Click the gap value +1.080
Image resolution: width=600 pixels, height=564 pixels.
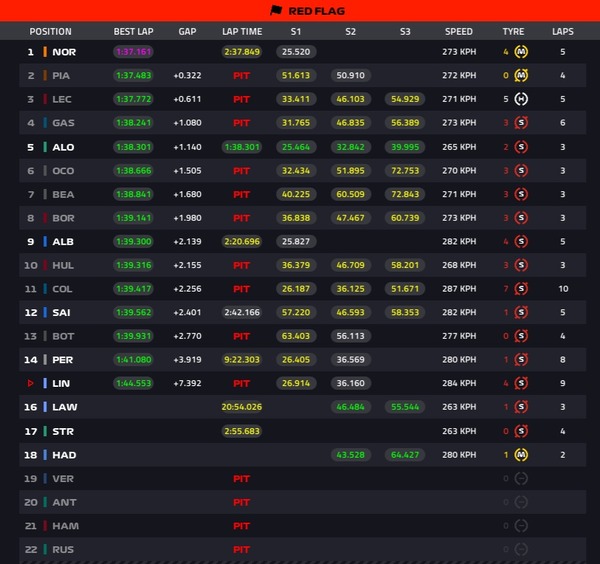tap(188, 123)
